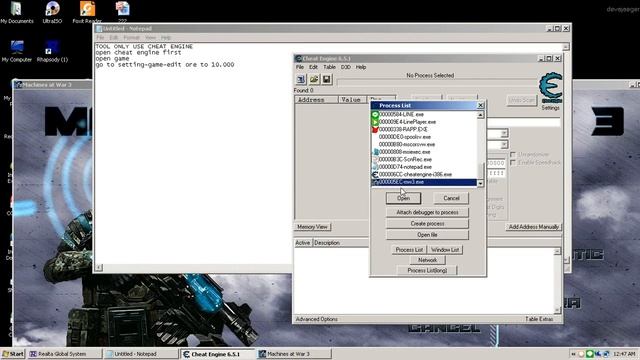
Task: Click Window List button
Action: [x=445, y=250]
